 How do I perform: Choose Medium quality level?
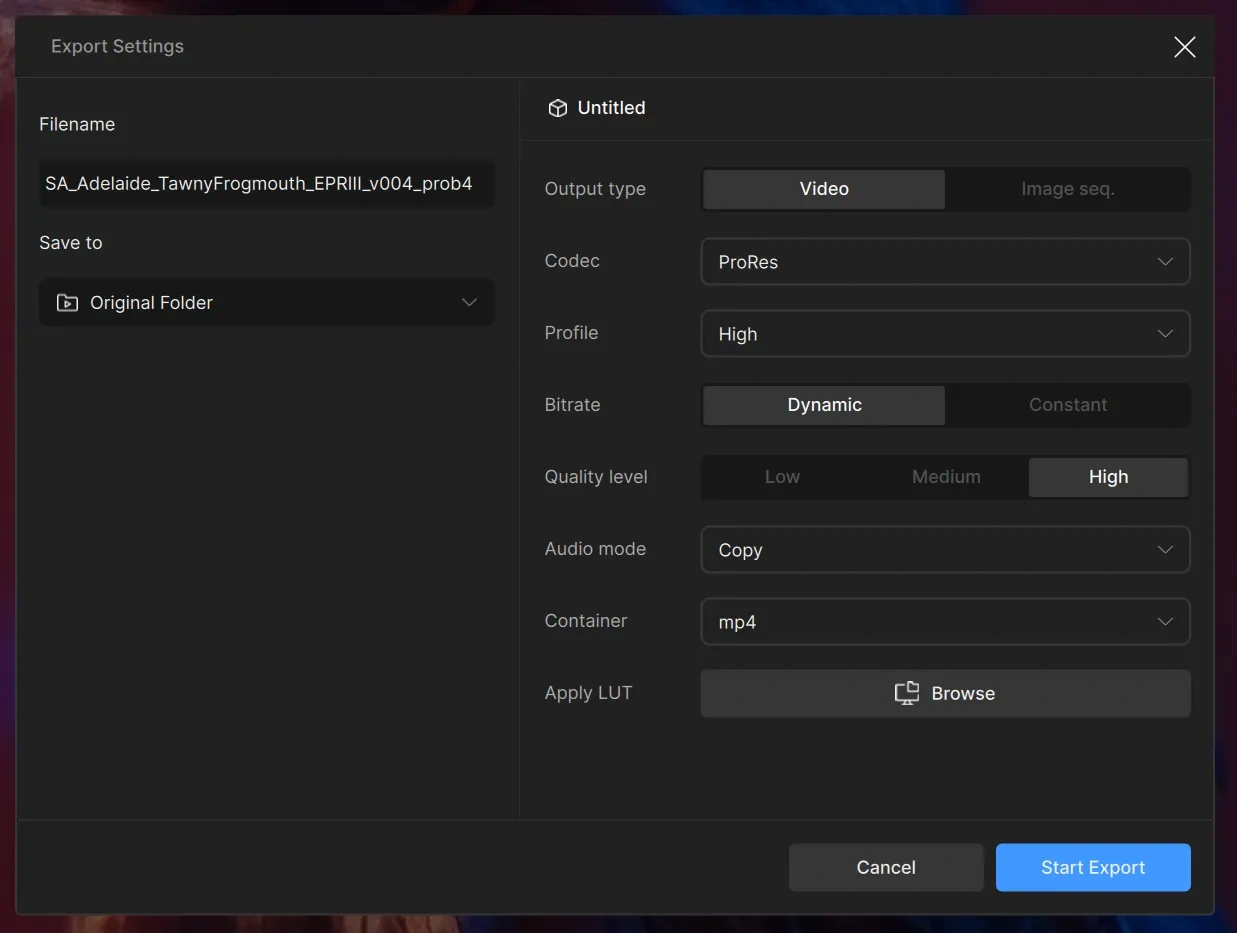pos(946,477)
